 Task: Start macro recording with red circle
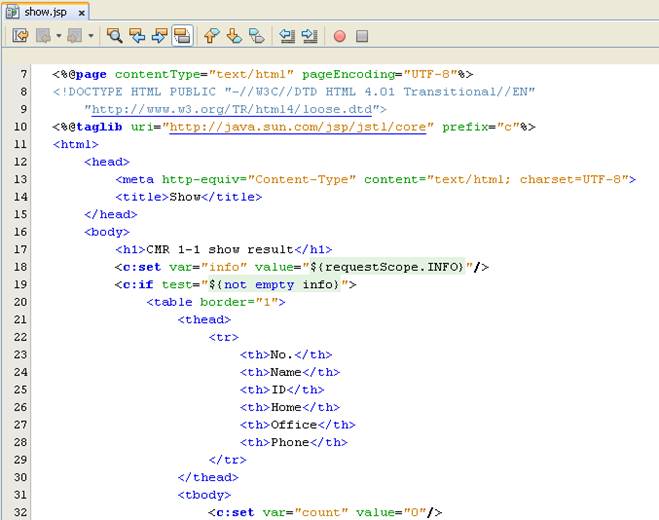(x=340, y=36)
